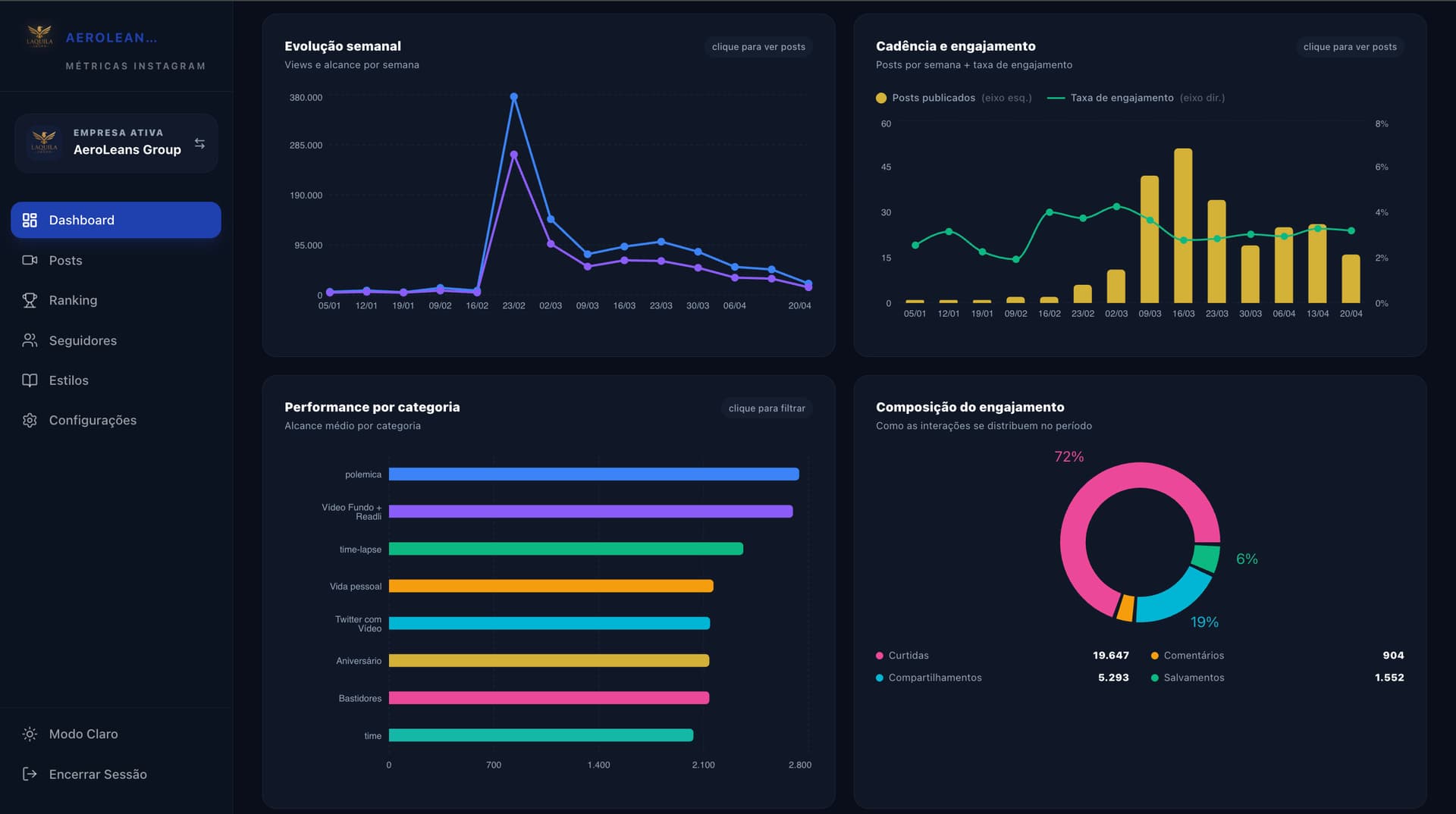Click the blue polemica category bar

[x=593, y=474]
